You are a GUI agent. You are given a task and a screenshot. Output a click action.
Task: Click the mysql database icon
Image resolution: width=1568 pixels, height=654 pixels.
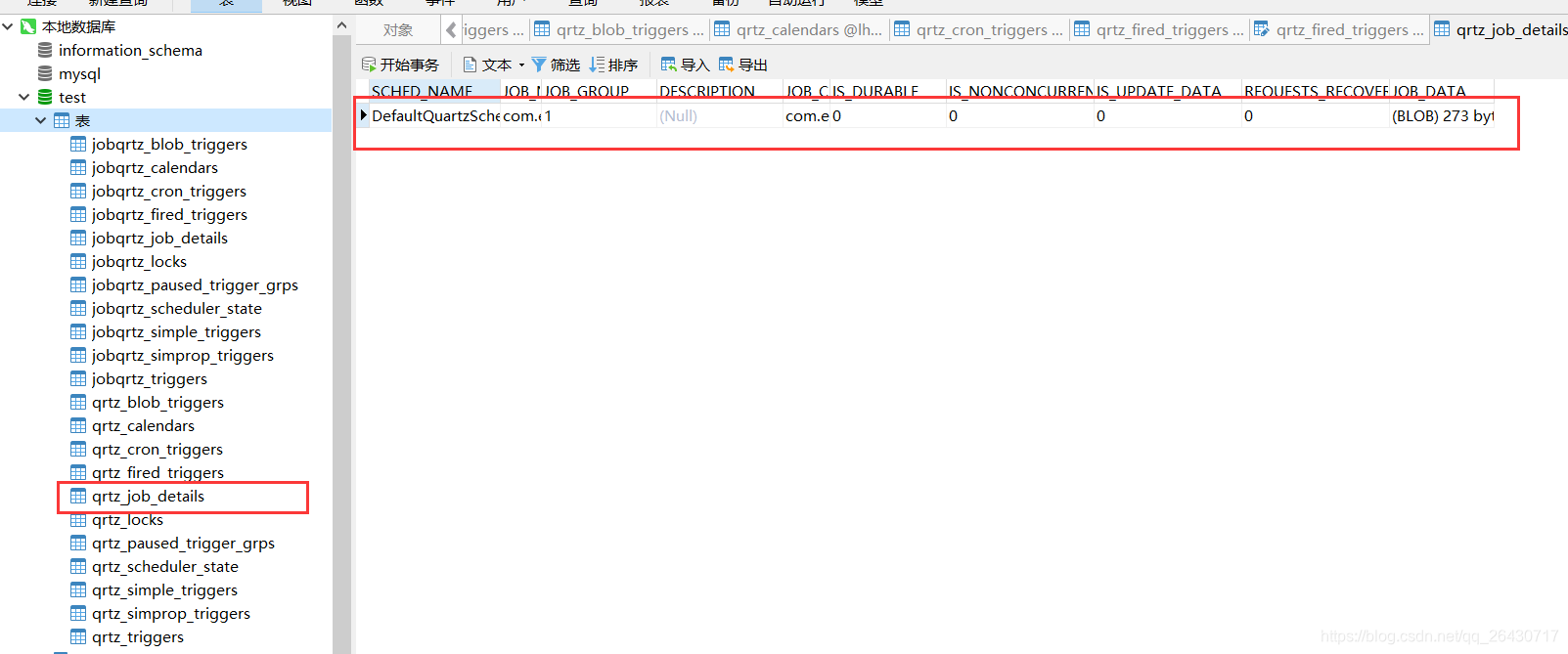tap(45, 73)
